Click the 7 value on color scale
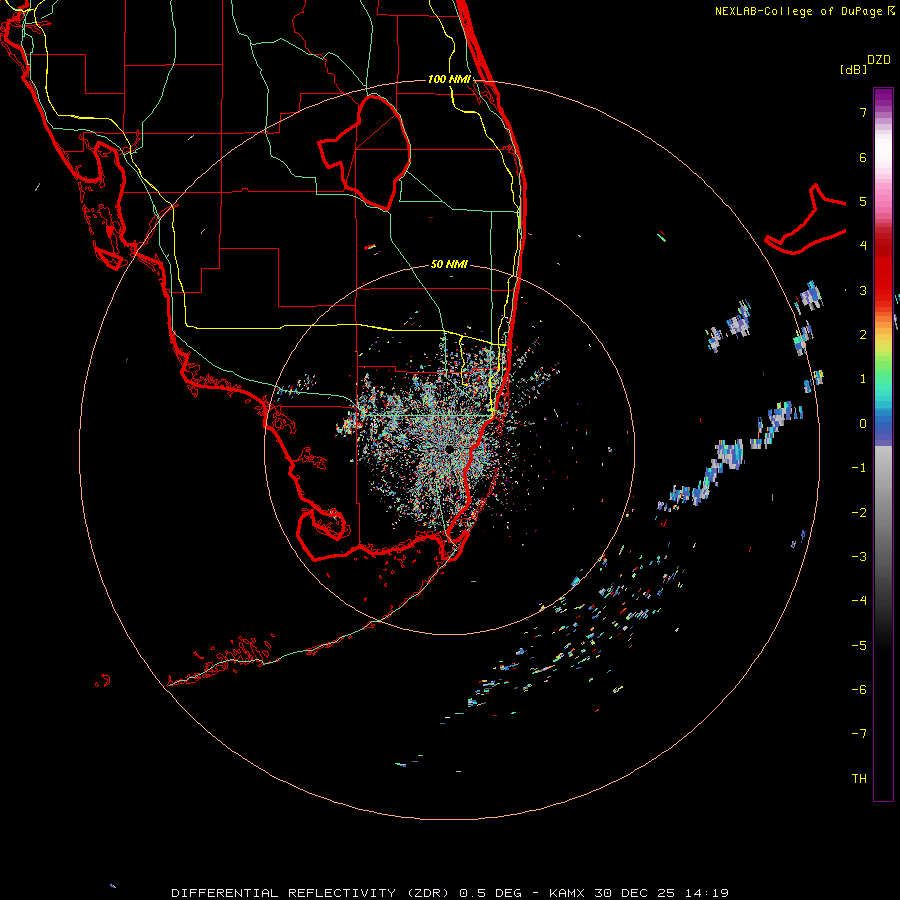The image size is (900, 900). coord(863,112)
